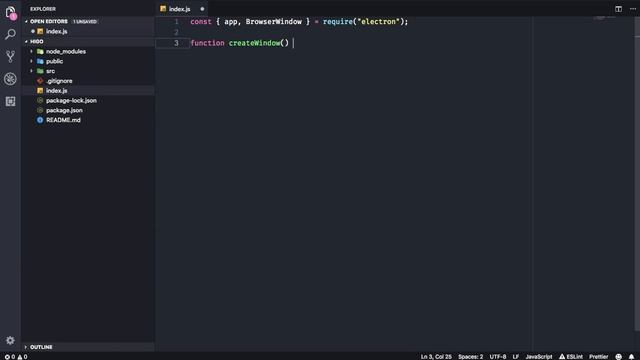Click the package.json file icon
Viewport: 640px width, 360px height.
pyautogui.click(x=40, y=110)
